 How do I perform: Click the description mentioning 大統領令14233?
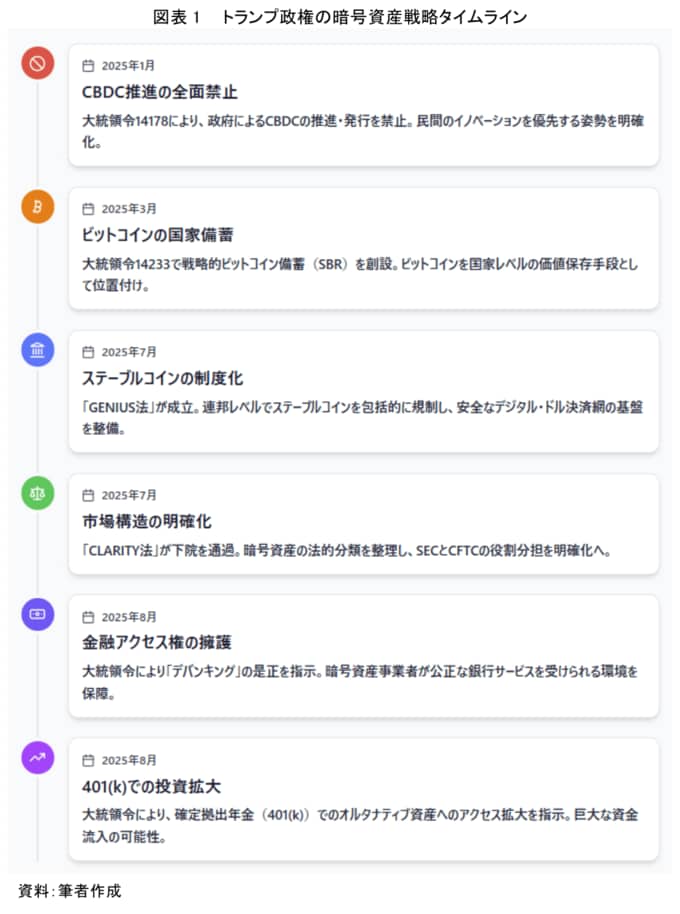click(360, 275)
